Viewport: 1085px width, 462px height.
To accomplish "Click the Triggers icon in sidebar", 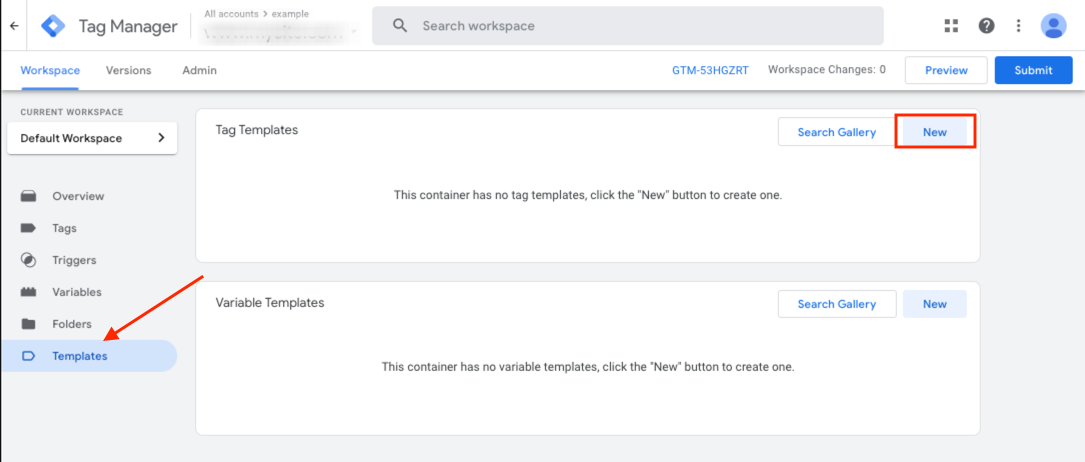I will click(x=29, y=260).
